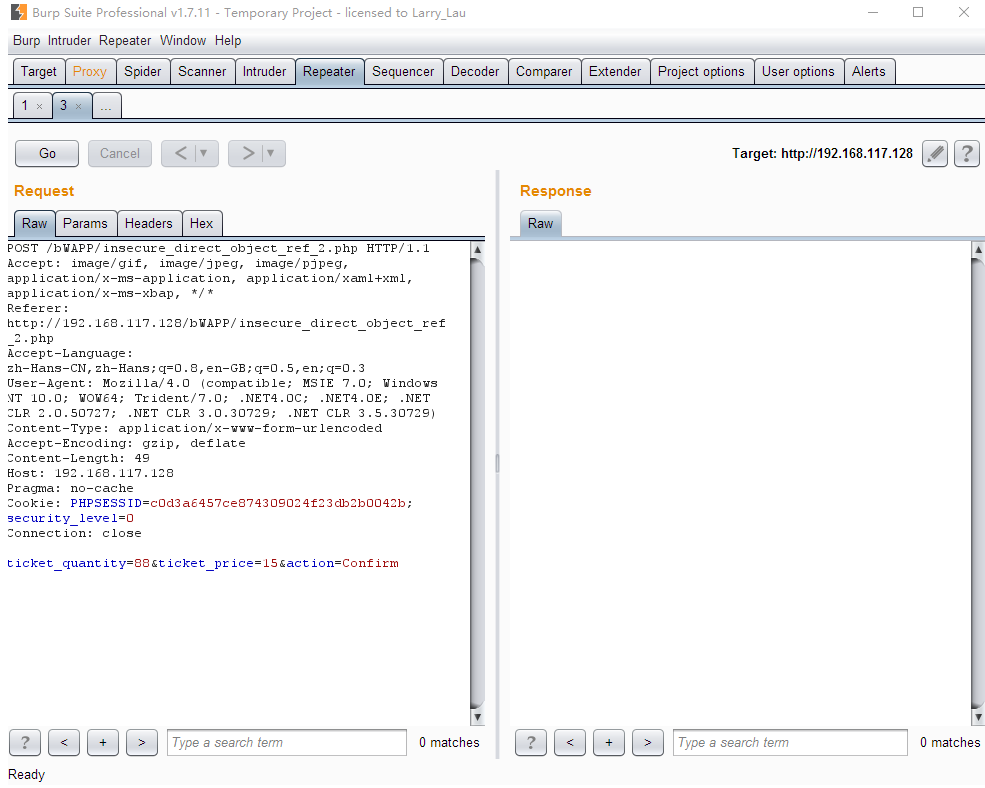
Task: Click the action=Confirm parameter
Action: pyautogui.click(x=342, y=564)
